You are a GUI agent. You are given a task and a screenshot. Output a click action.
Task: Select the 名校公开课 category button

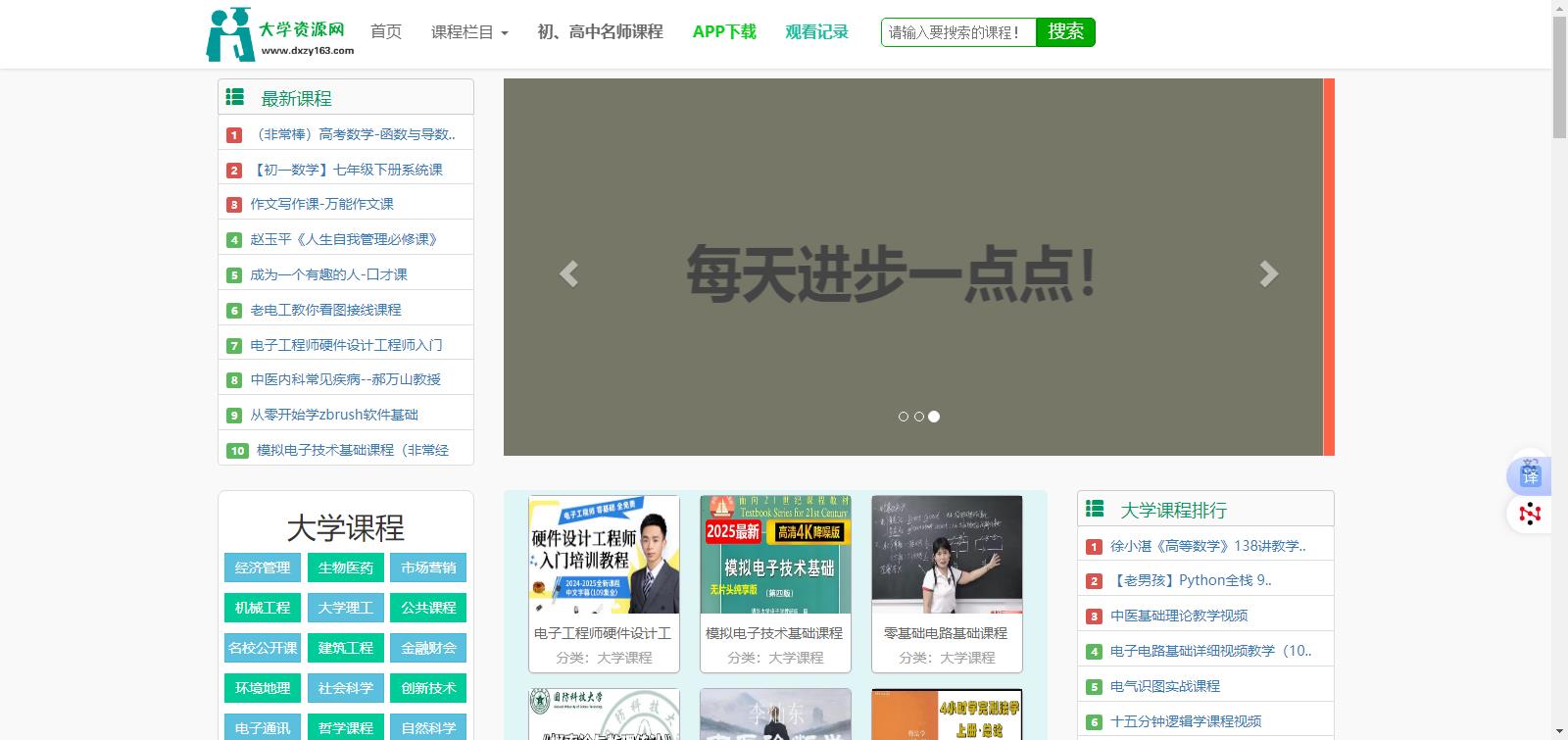pos(263,648)
